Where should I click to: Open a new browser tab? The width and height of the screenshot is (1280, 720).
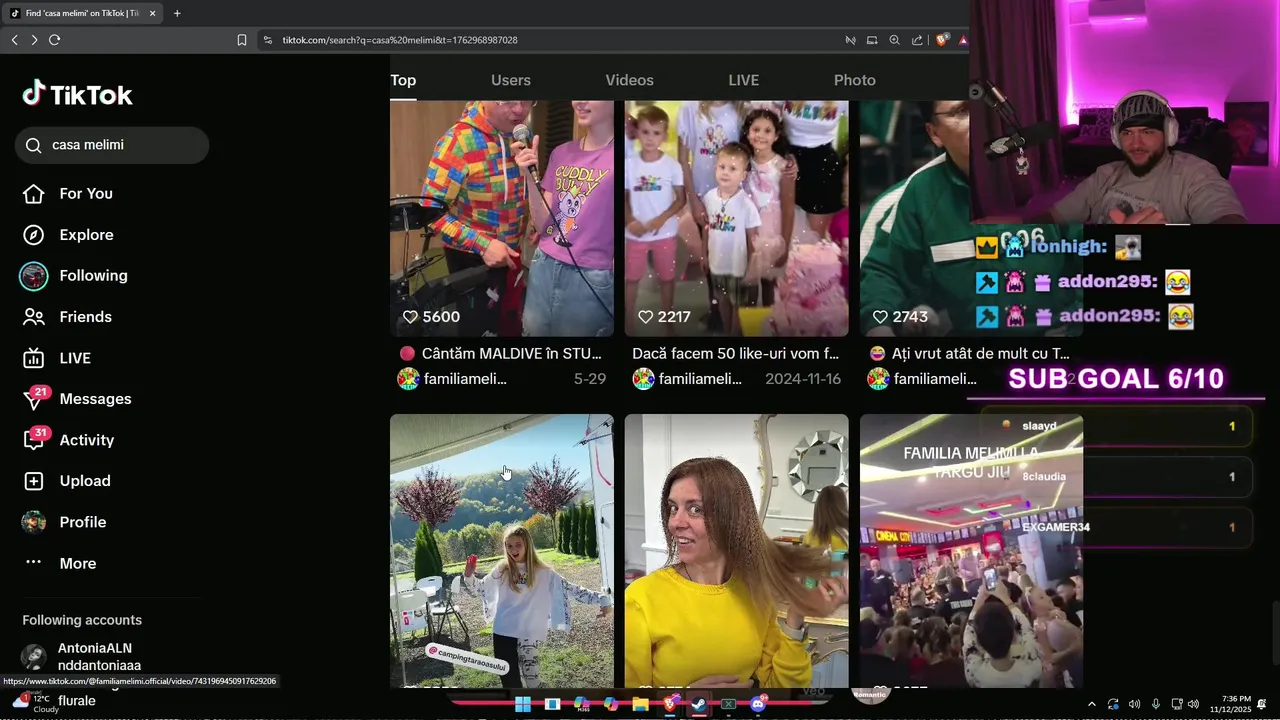(177, 13)
